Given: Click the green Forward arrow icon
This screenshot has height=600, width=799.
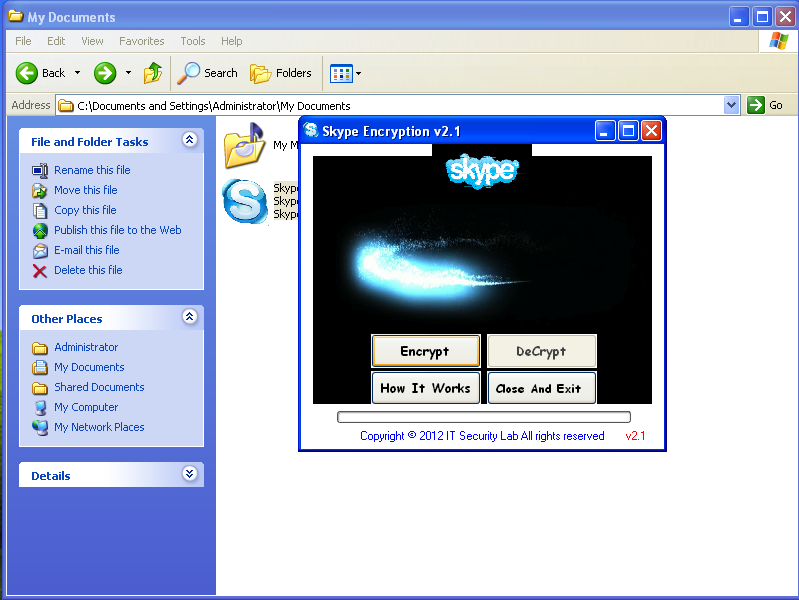Looking at the screenshot, I should [105, 73].
